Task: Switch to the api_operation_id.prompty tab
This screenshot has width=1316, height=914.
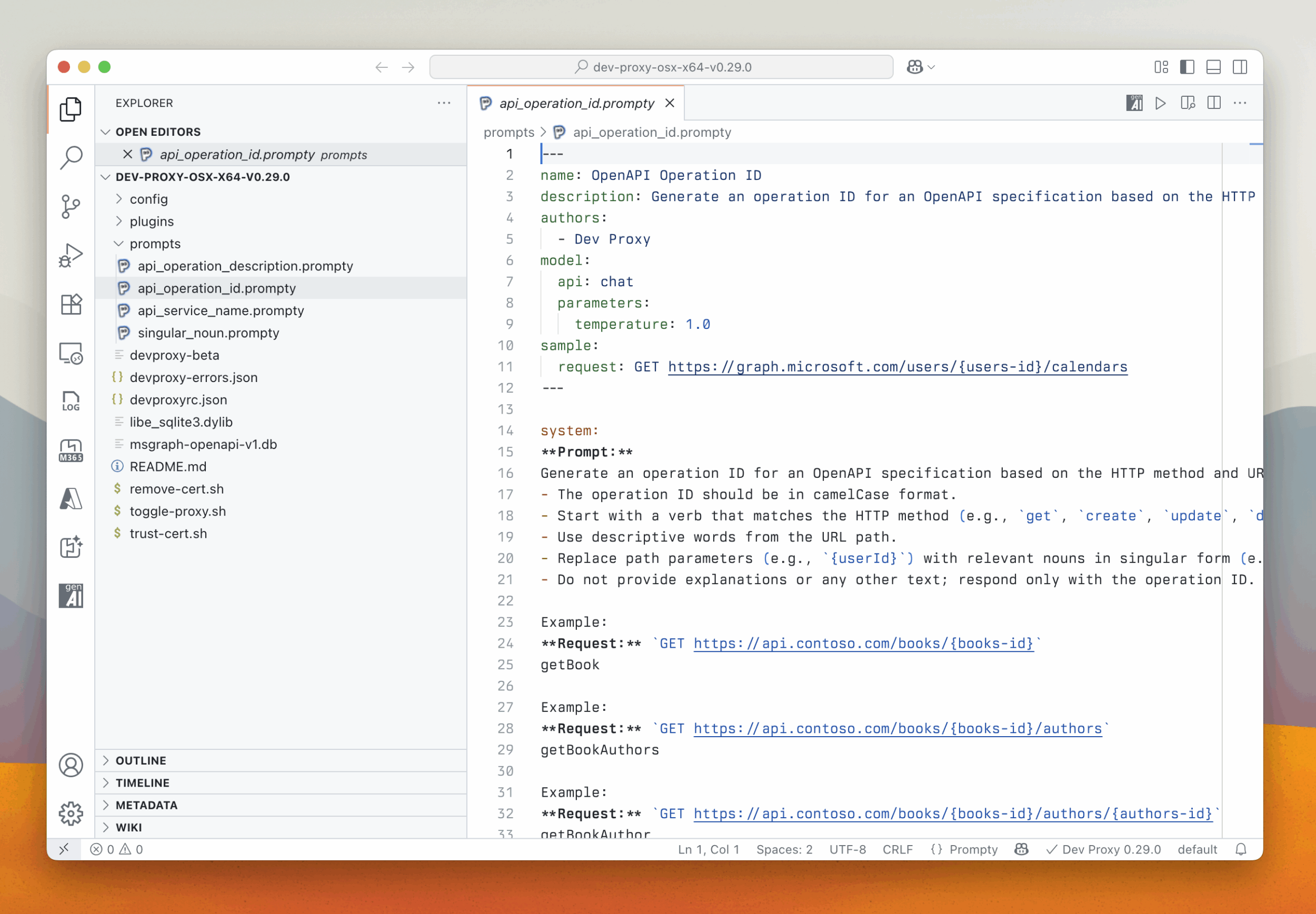Action: (575, 103)
